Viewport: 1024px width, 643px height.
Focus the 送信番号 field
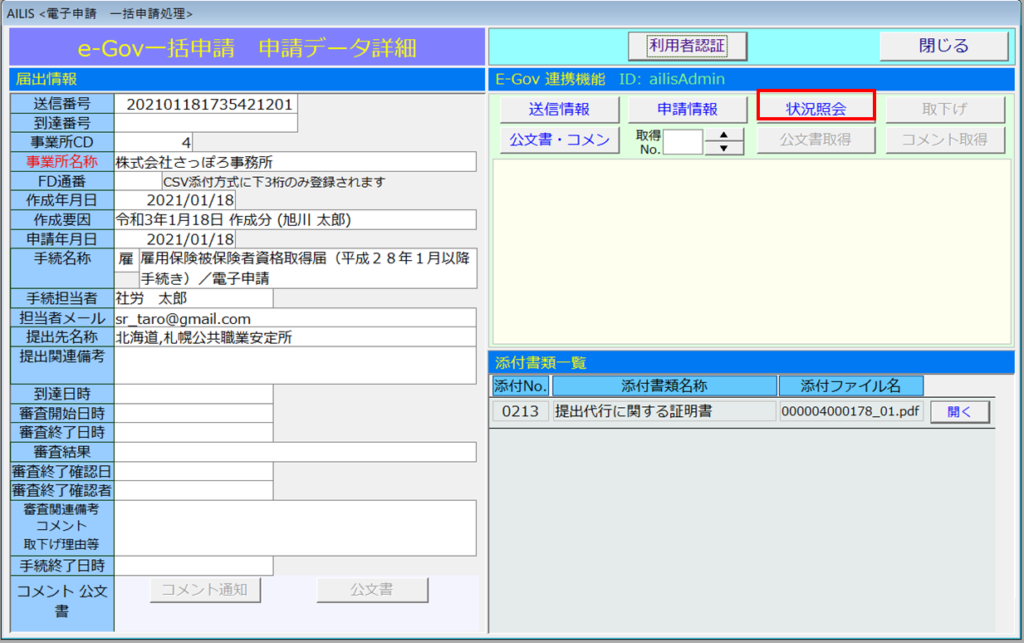(206, 104)
